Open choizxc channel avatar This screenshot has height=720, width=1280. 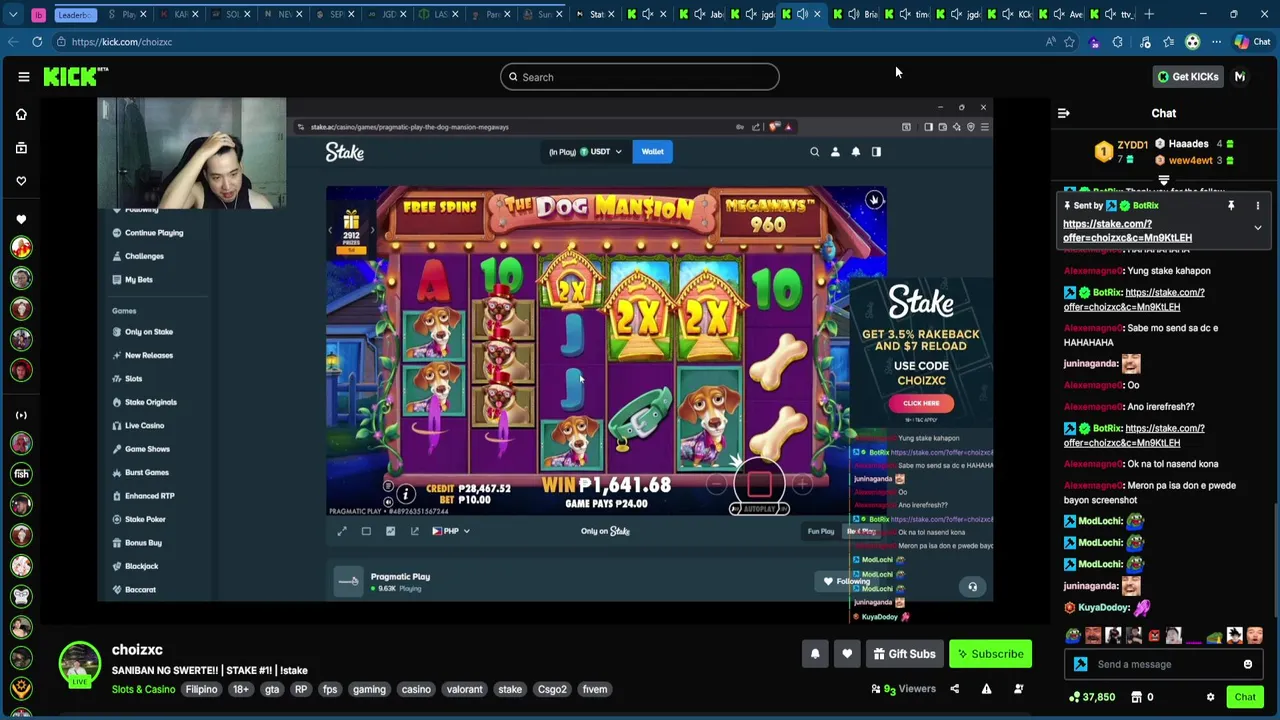pyautogui.click(x=79, y=664)
